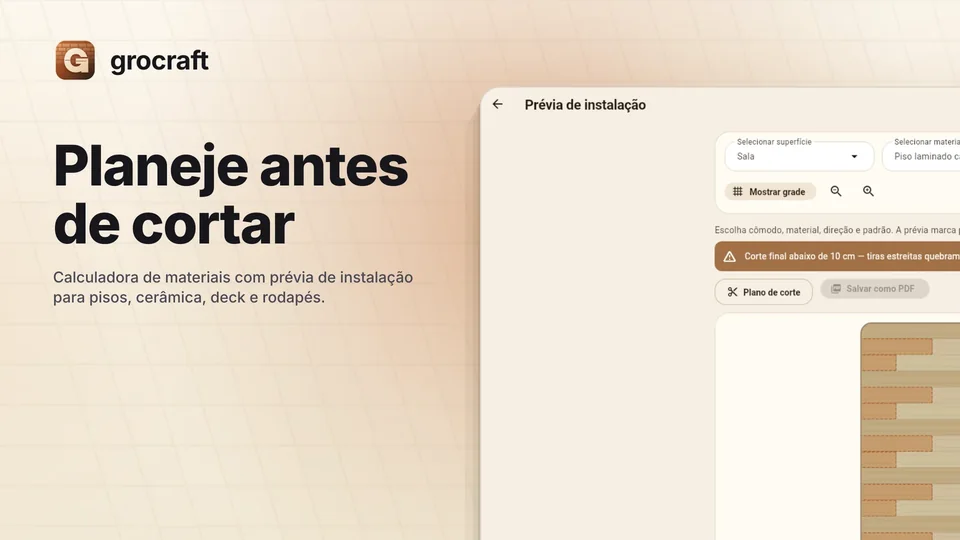Click the Salvar como PDF button
The image size is (960, 540).
click(874, 288)
